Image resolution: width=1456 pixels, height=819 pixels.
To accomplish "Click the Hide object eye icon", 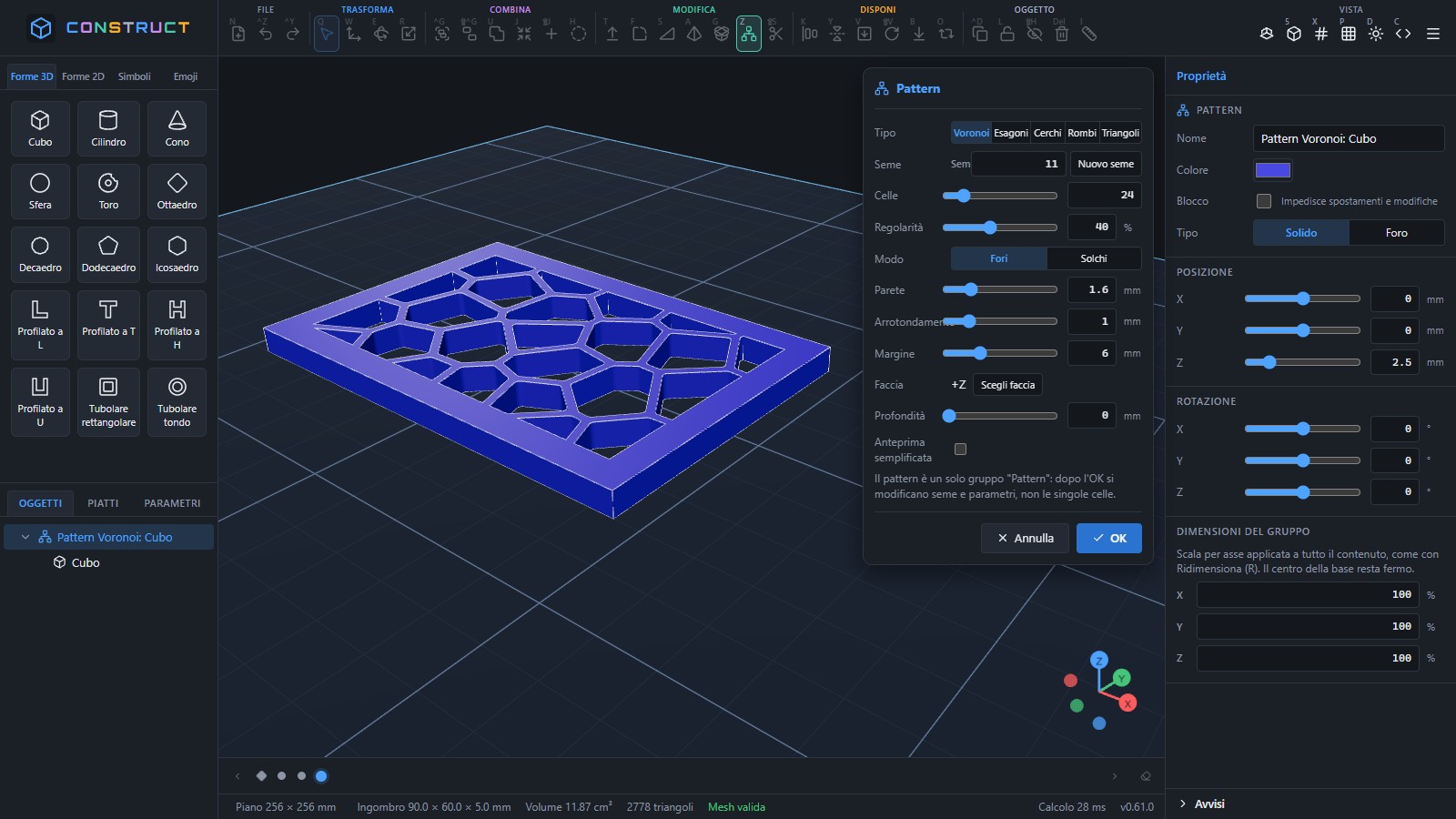I will [x=1035, y=34].
